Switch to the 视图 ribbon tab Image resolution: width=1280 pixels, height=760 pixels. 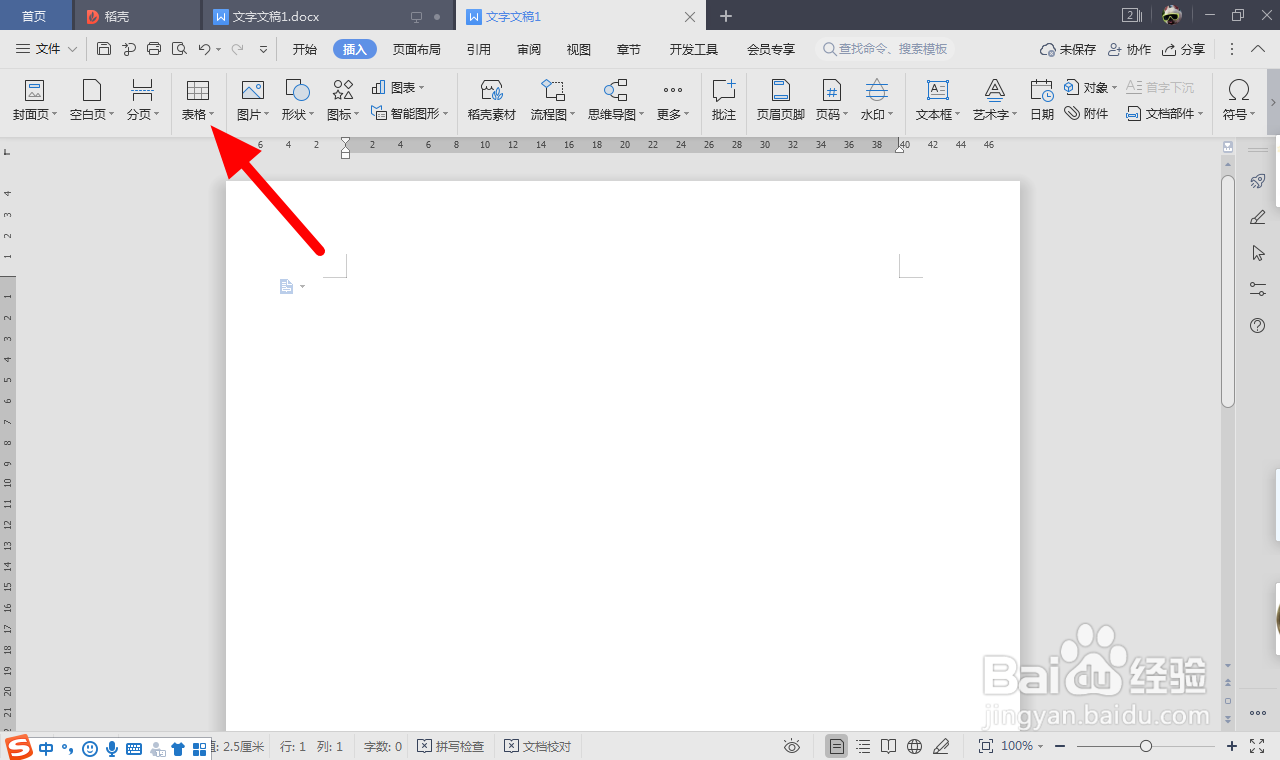[578, 49]
